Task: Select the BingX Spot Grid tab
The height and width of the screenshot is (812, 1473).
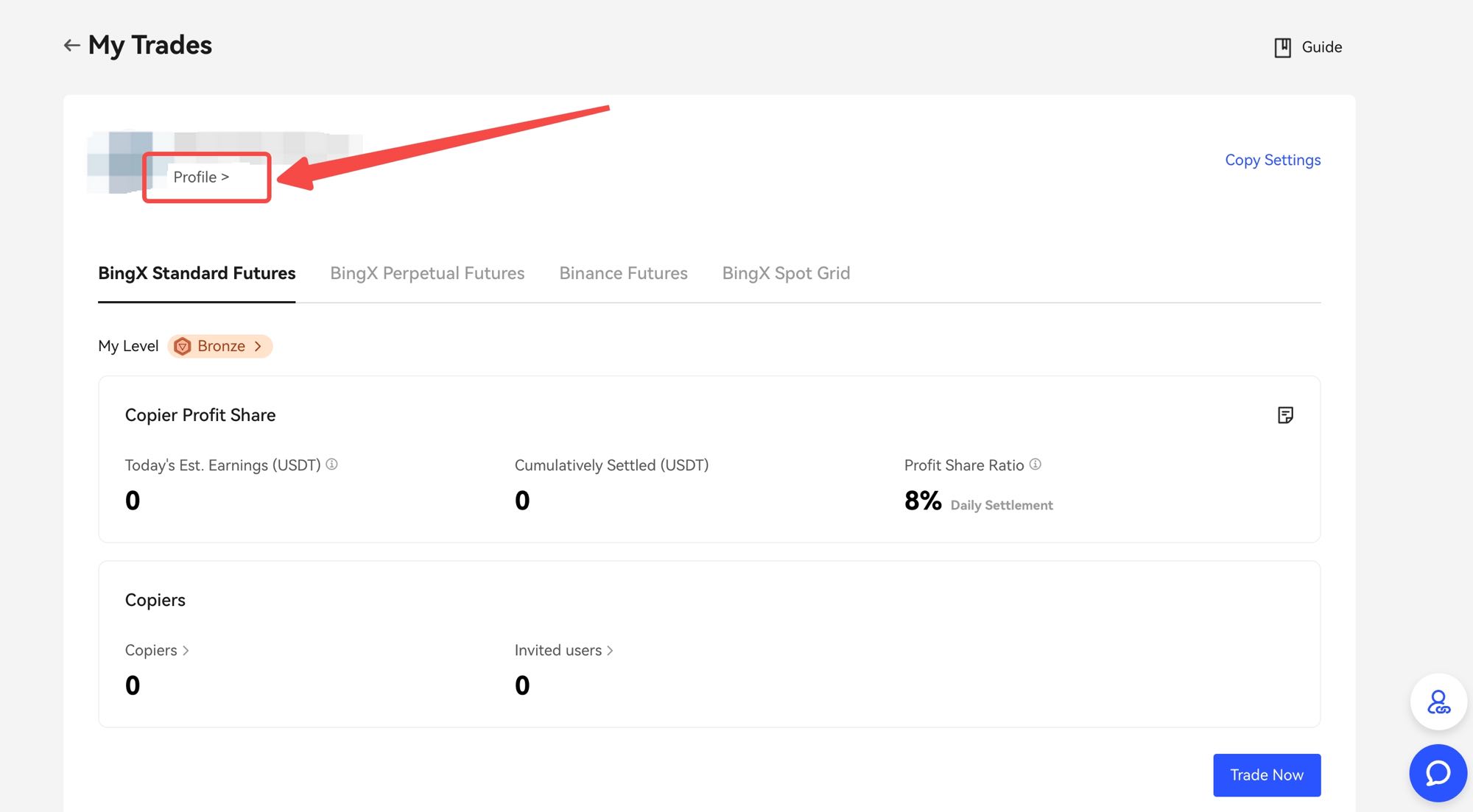Action: point(786,273)
